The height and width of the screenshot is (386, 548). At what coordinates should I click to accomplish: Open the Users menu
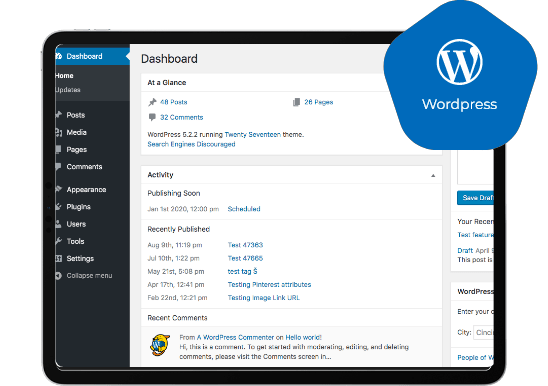click(76, 224)
